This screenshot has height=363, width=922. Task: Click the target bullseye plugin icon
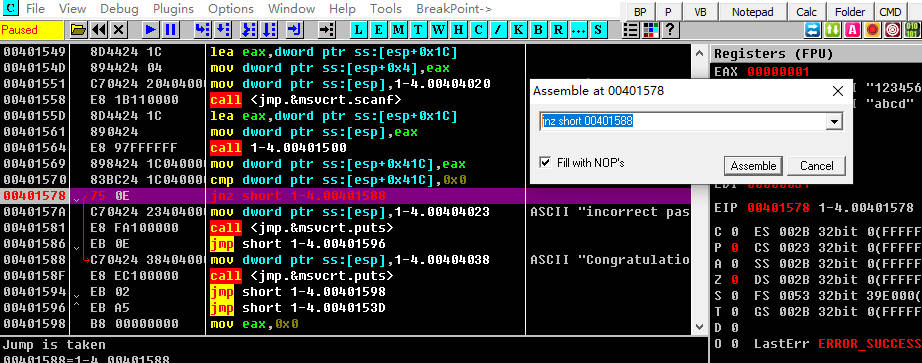[x=893, y=29]
